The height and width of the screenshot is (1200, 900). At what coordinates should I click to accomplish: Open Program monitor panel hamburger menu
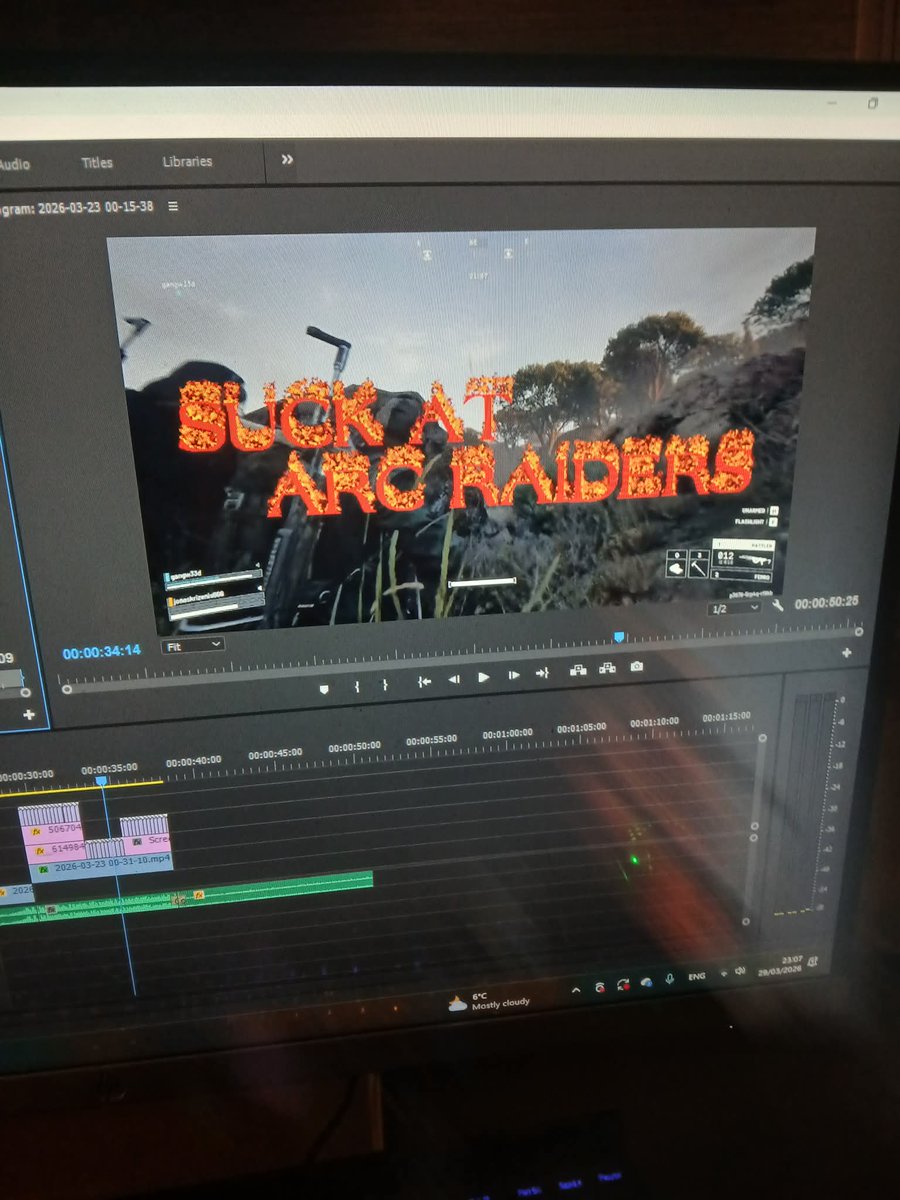tap(173, 207)
